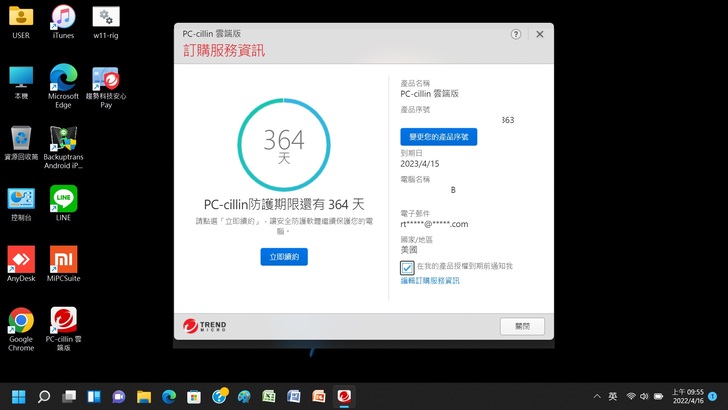Open the Chat taskbar icon
The height and width of the screenshot is (410, 728).
[119, 397]
